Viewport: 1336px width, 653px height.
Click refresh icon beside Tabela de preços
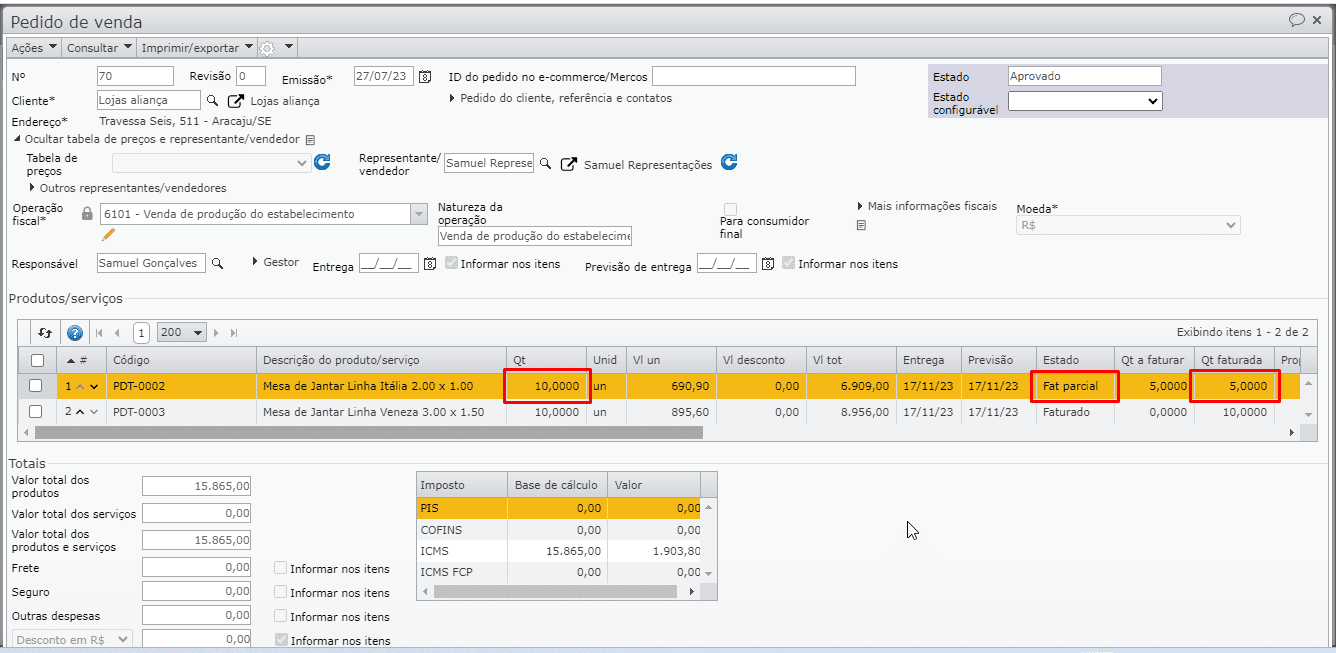coord(322,162)
